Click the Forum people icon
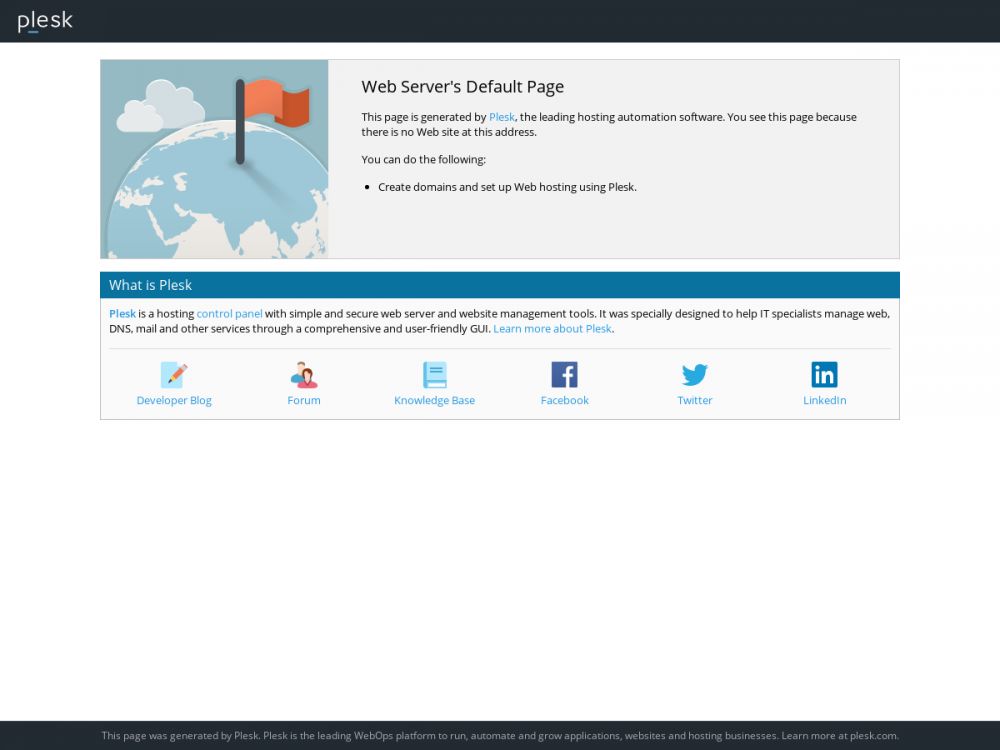Image resolution: width=1000 pixels, height=750 pixels. [304, 375]
